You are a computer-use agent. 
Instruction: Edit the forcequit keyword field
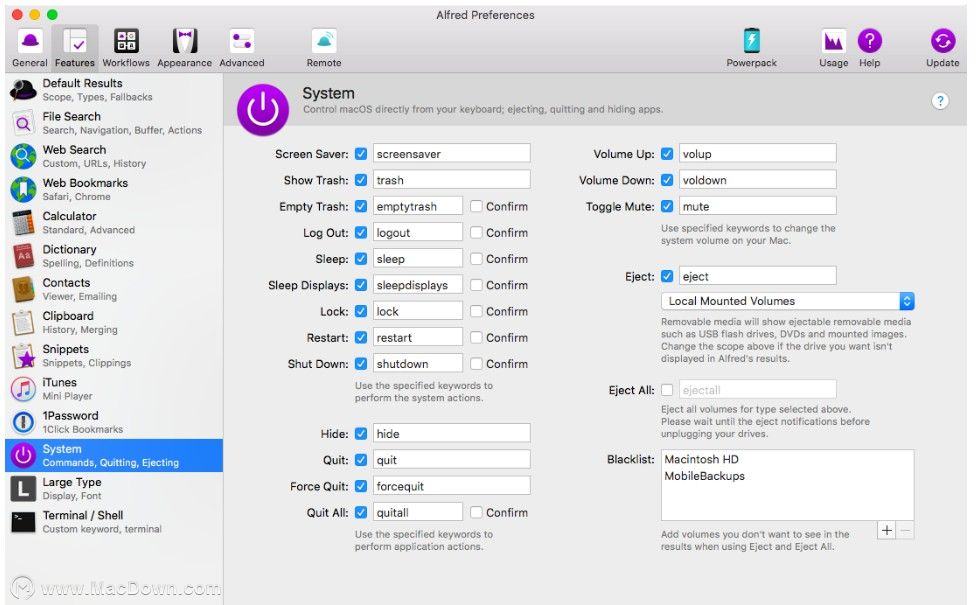(x=452, y=486)
